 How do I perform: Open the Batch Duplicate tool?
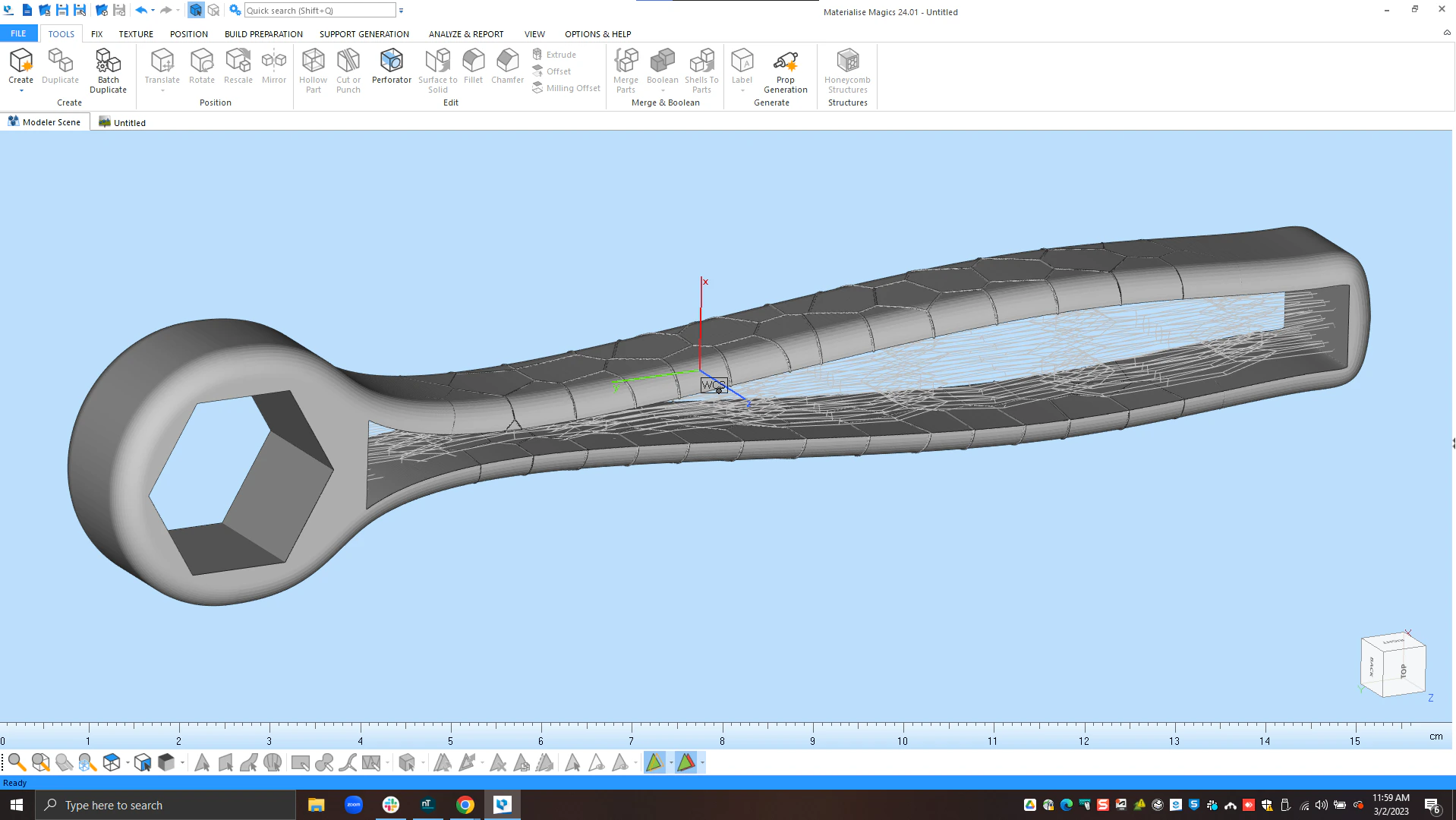pos(108,61)
